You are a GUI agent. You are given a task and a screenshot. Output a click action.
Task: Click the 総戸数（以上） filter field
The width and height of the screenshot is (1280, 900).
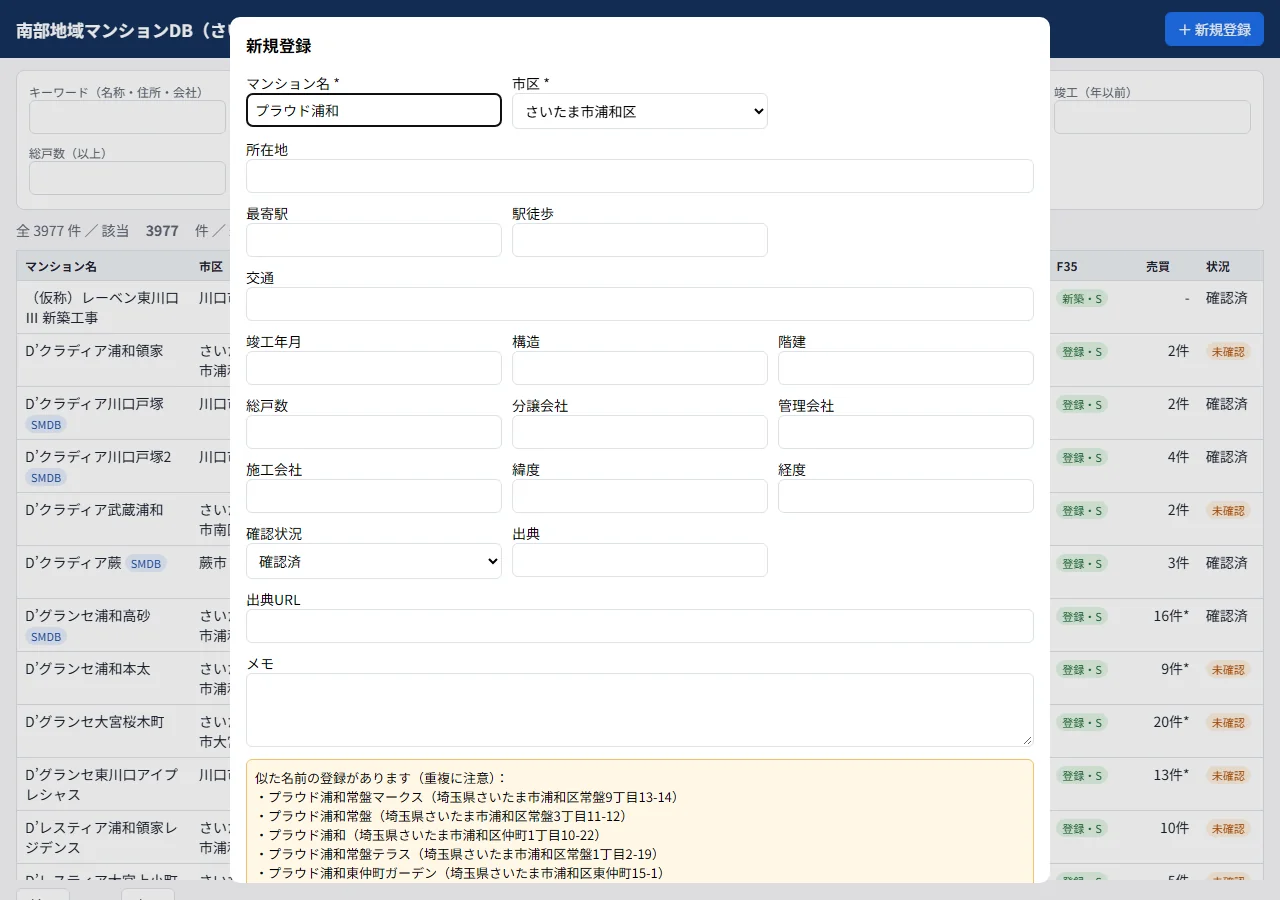pos(127,178)
